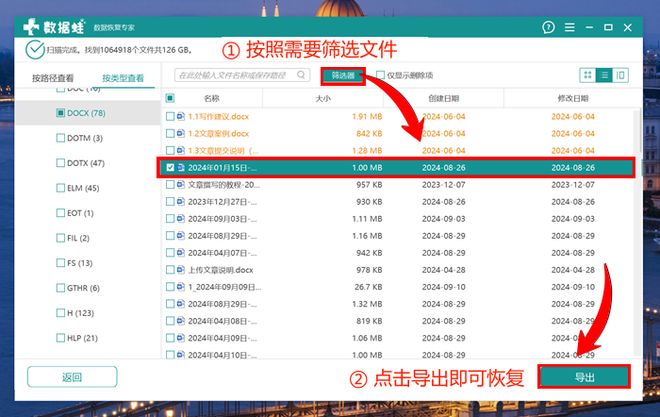
Task: Check the DOTX (47) type checkbox
Action: pos(61,163)
